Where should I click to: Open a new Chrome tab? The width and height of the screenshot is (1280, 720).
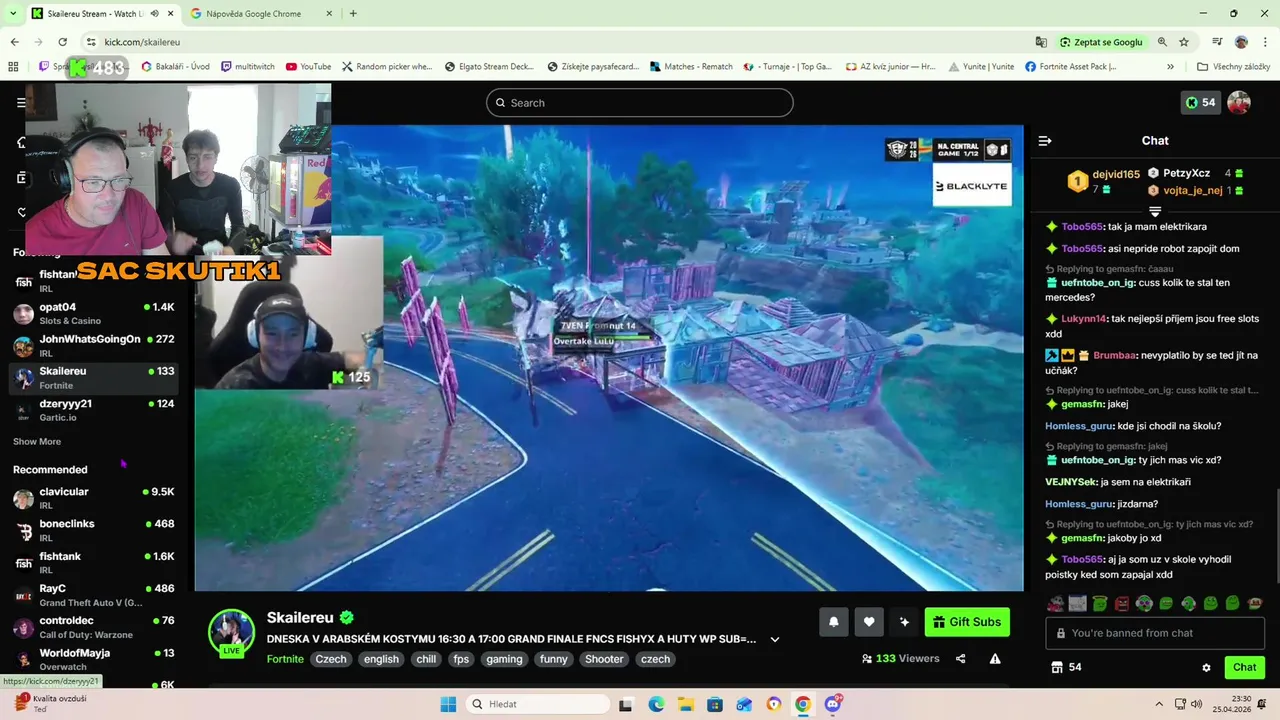click(352, 14)
